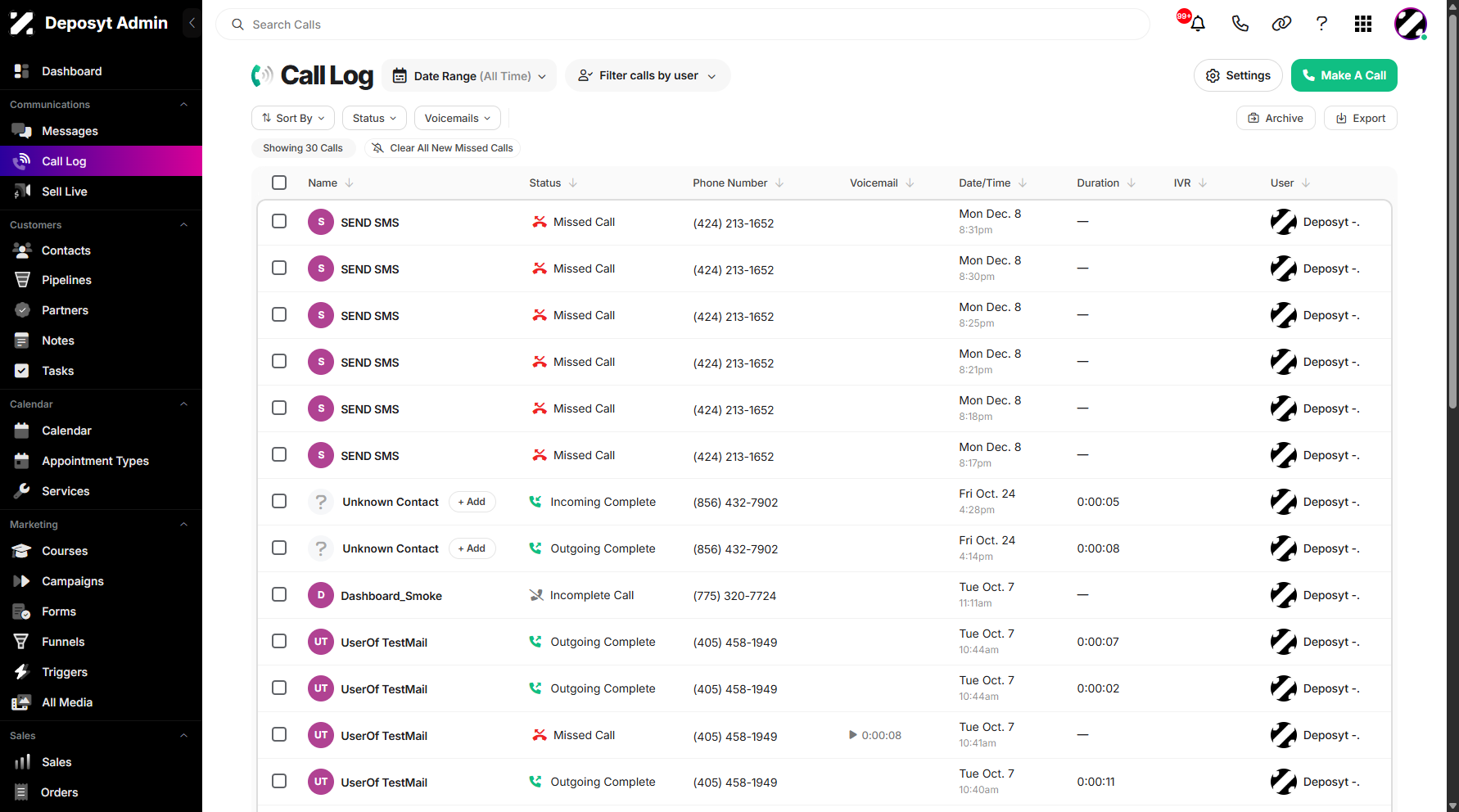Click the Make A Call button

point(1344,75)
